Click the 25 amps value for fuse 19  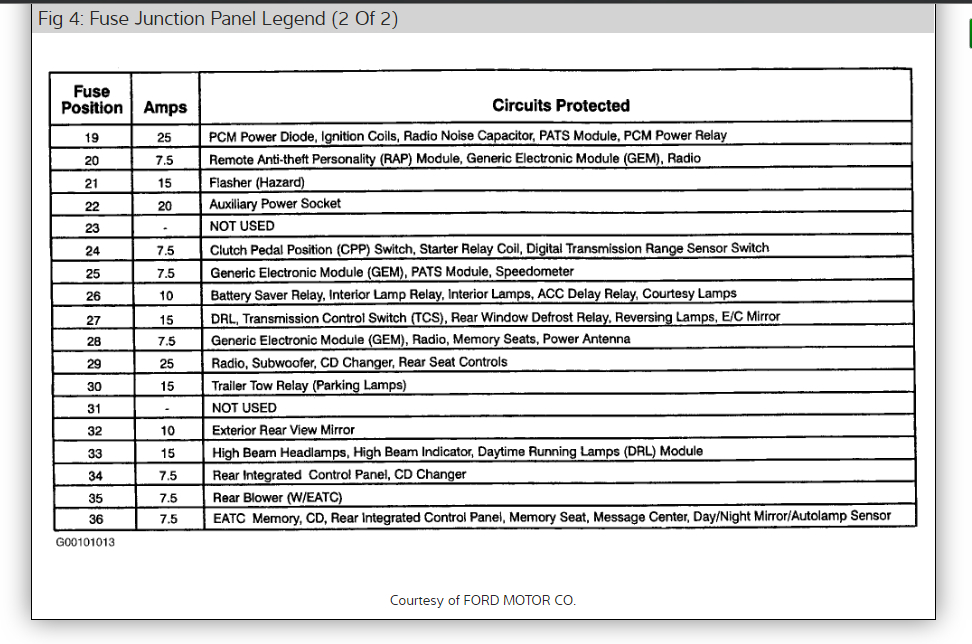[164, 138]
